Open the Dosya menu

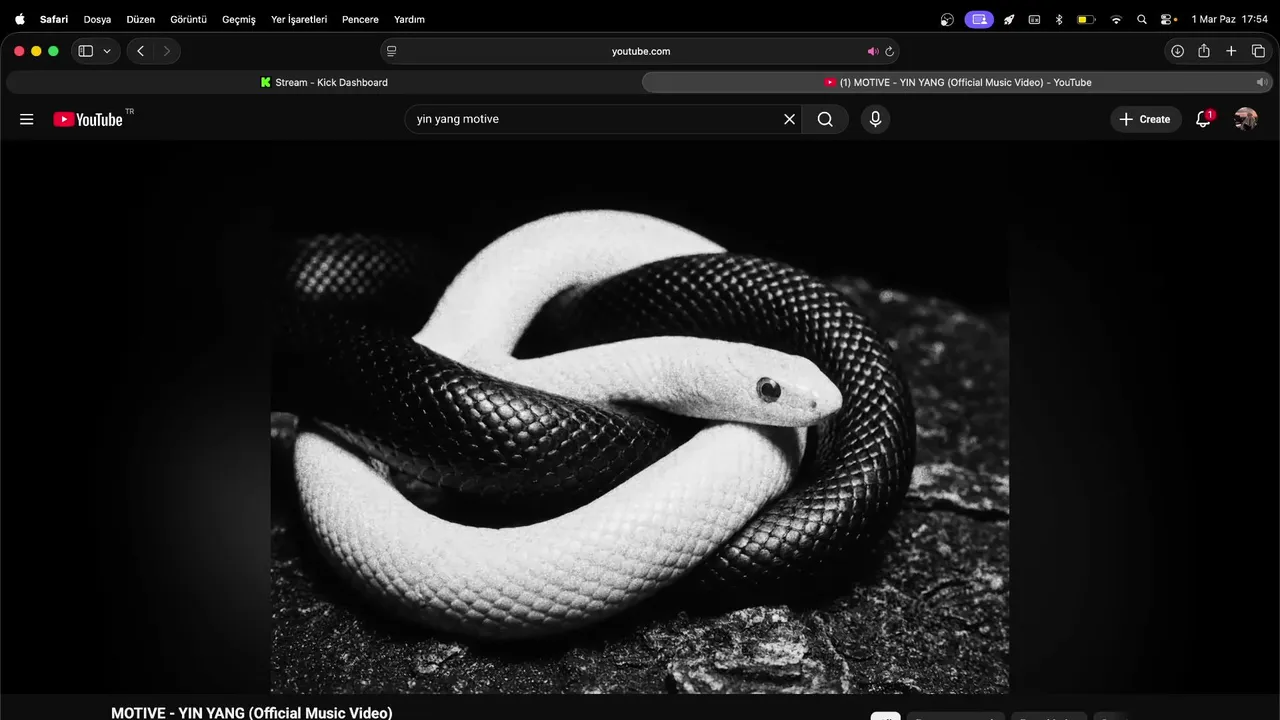click(x=97, y=19)
